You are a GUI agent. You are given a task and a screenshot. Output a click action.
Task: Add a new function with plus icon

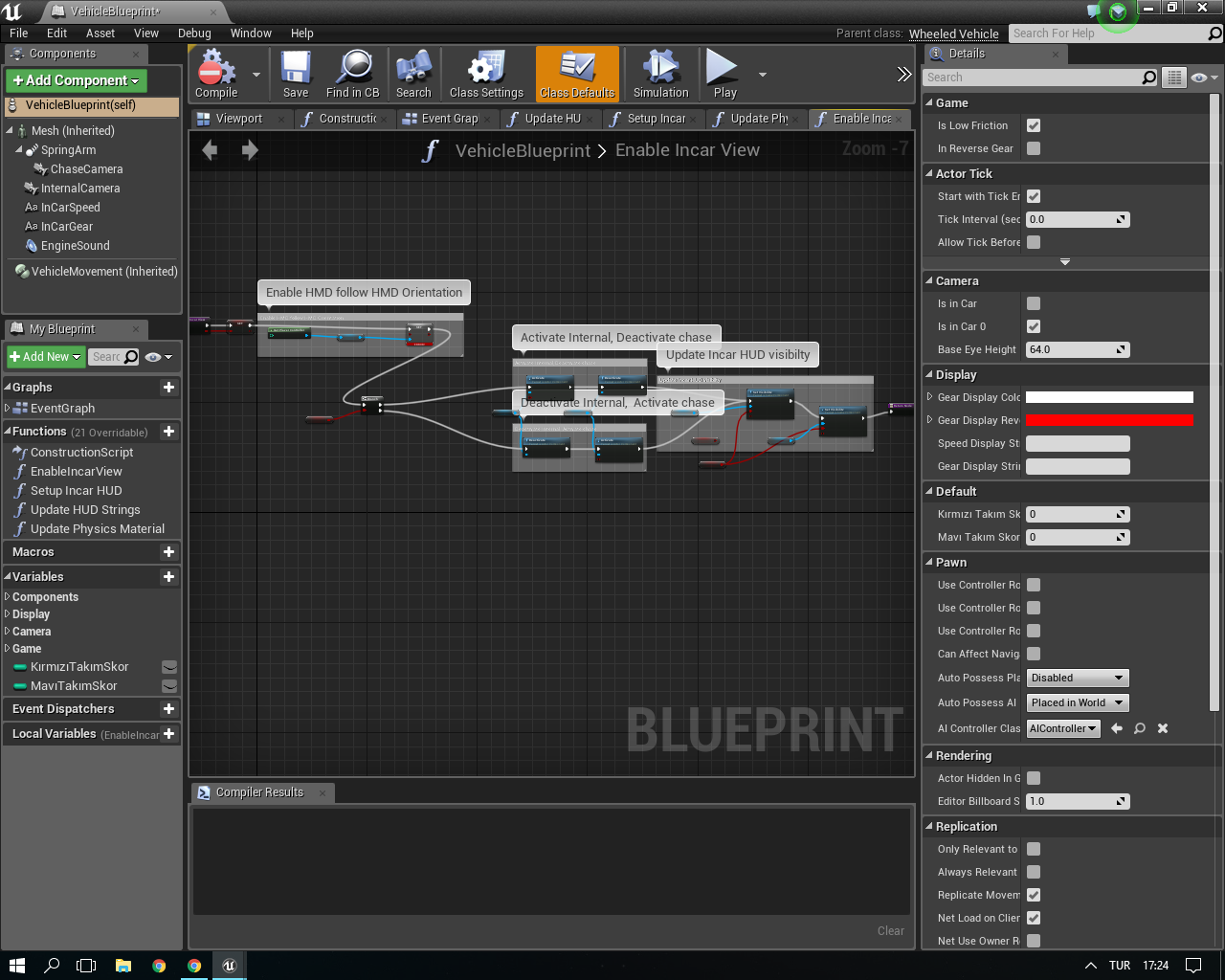click(x=169, y=432)
